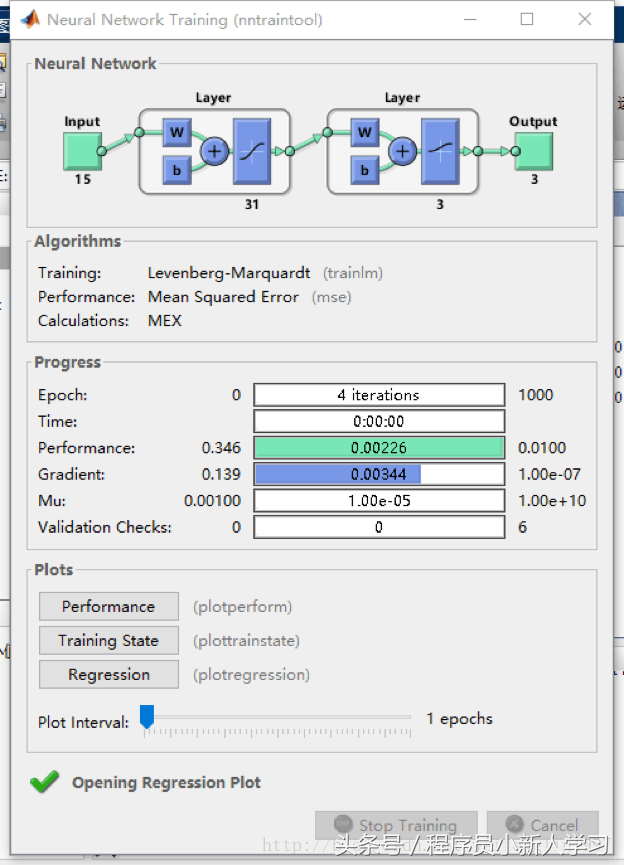
Task: Click the input size label 15
Action: click(x=83, y=179)
